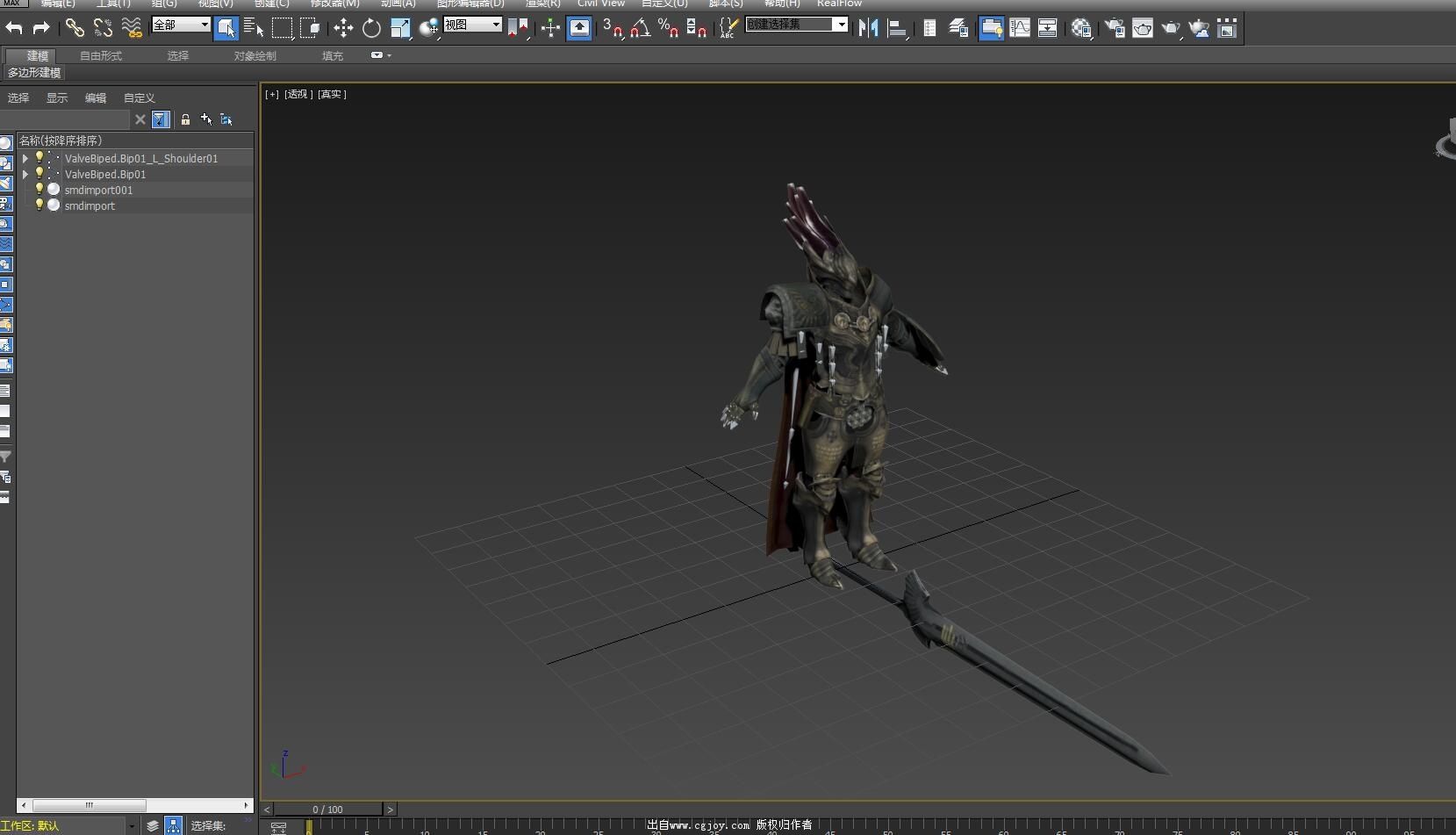Toggle the Percent Snap icon
1456x835 pixels.
[669, 28]
